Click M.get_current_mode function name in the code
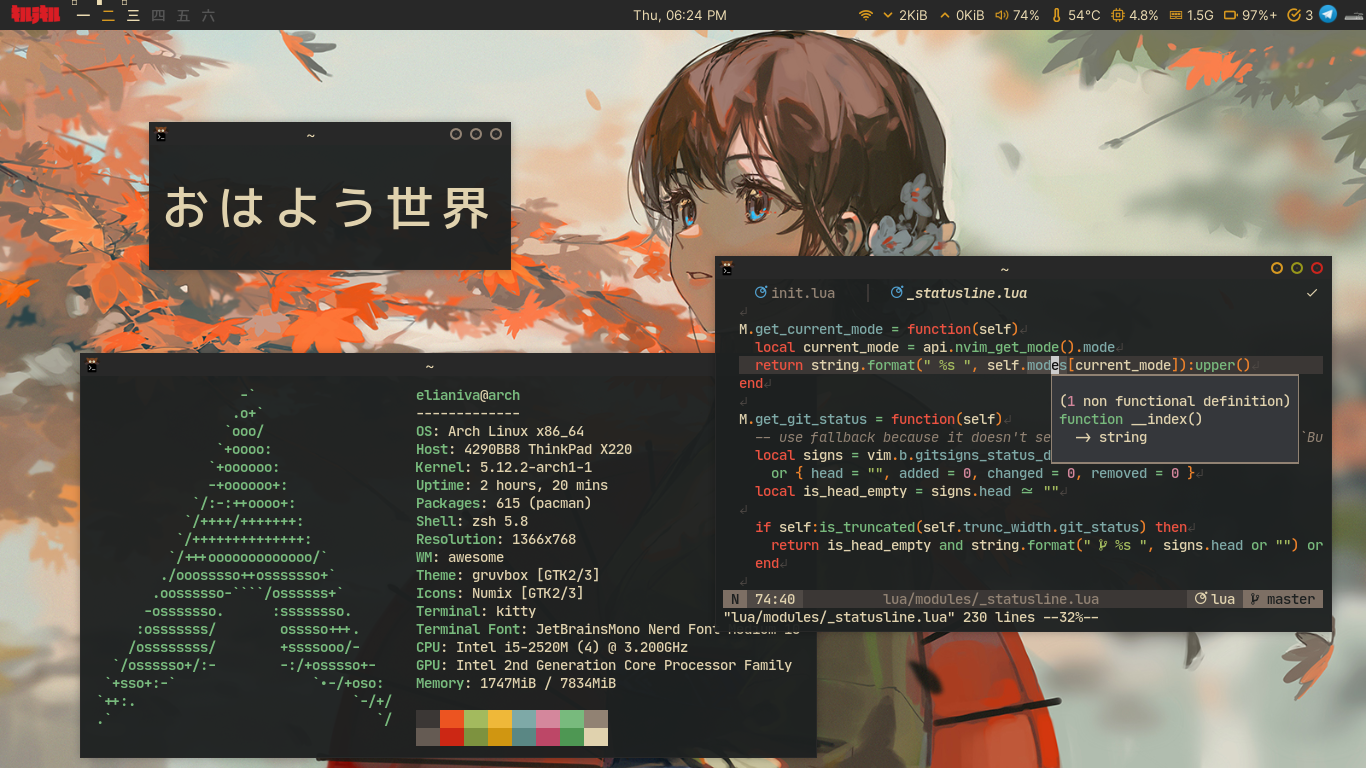 (811, 329)
